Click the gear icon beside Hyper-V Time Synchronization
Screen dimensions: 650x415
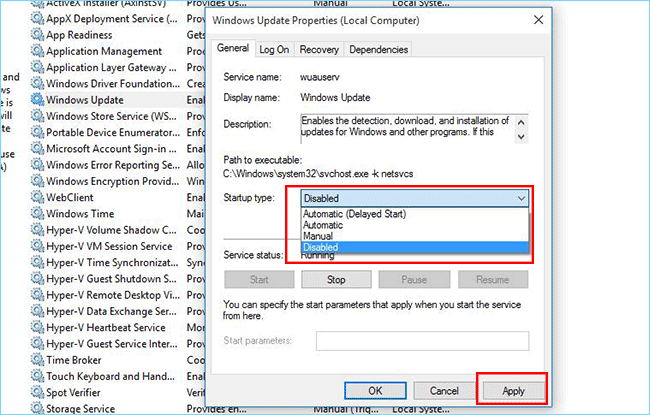pos(37,262)
